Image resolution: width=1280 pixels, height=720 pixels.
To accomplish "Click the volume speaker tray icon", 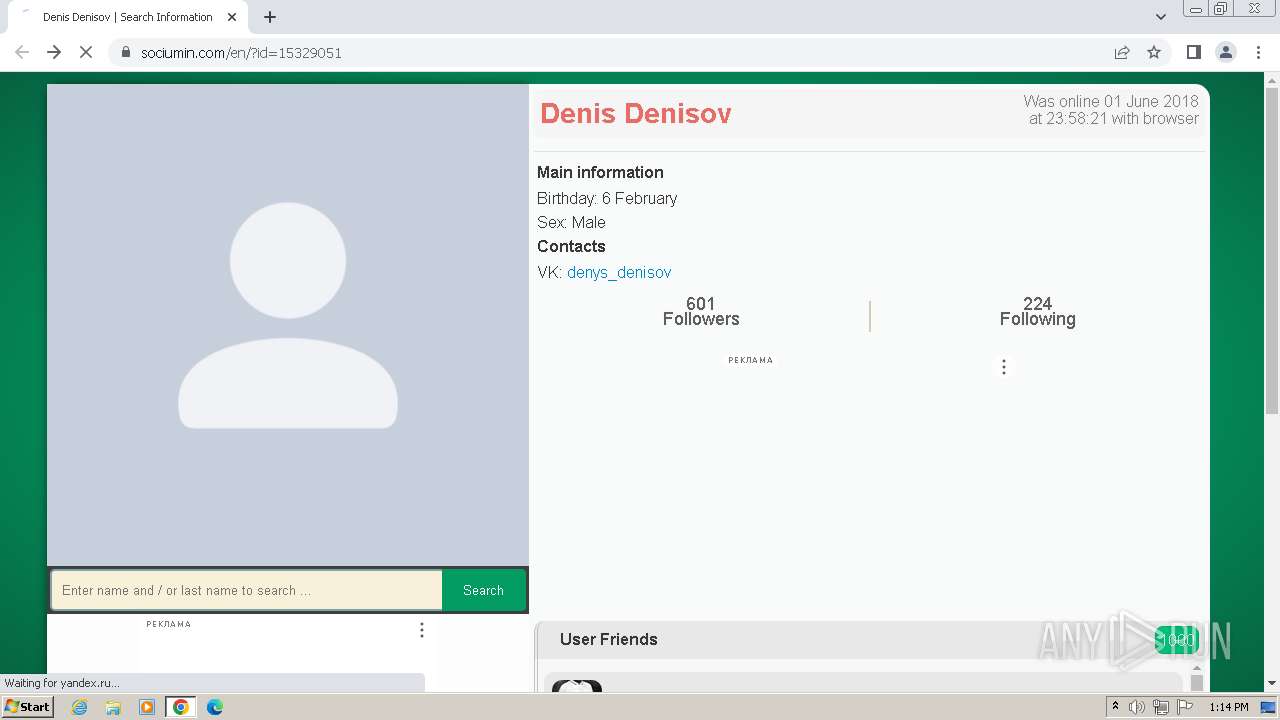I will (x=1137, y=707).
